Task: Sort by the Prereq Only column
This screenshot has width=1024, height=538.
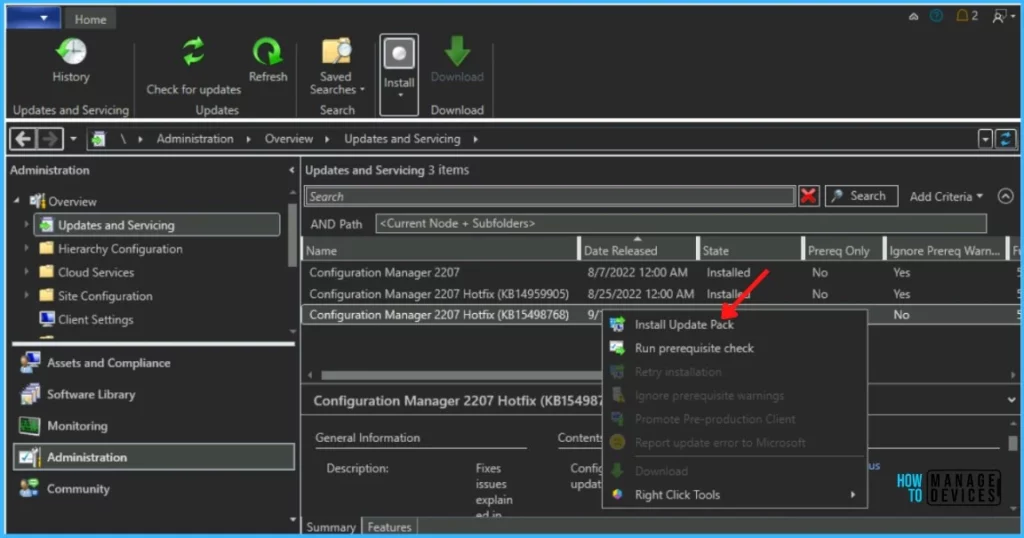Action: pos(842,250)
